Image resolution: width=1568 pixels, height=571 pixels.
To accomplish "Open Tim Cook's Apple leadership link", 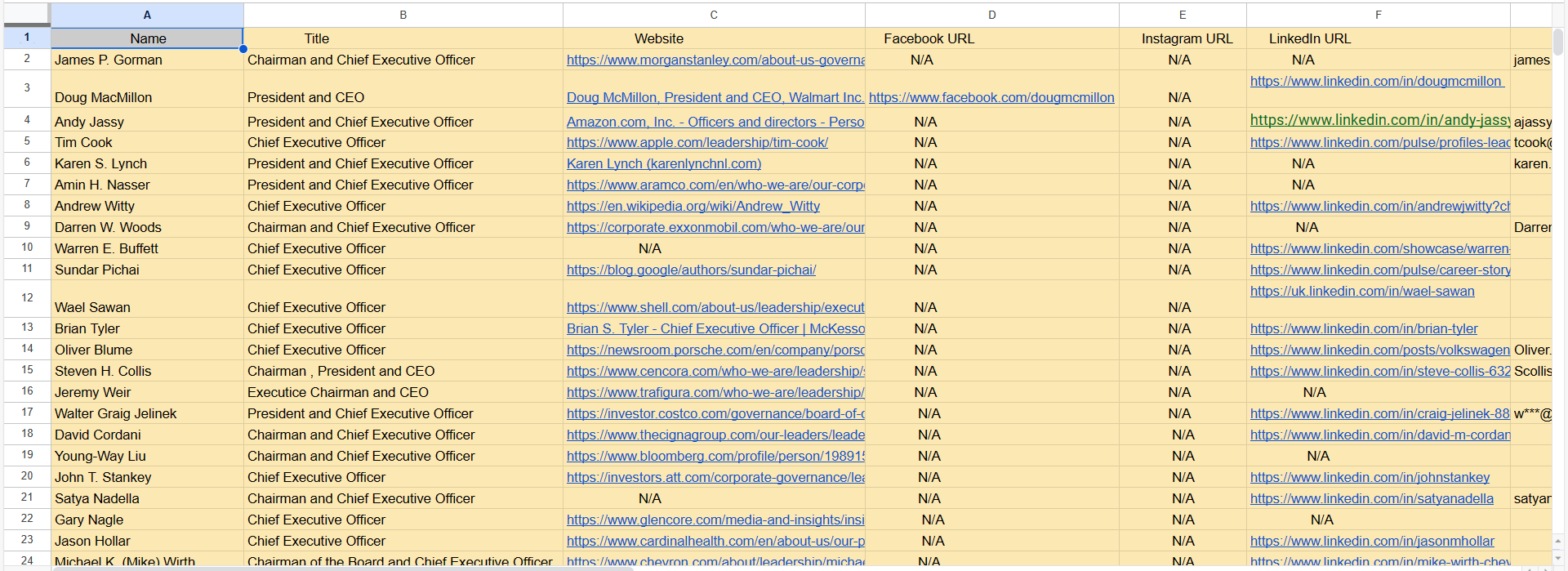I will point(697,142).
